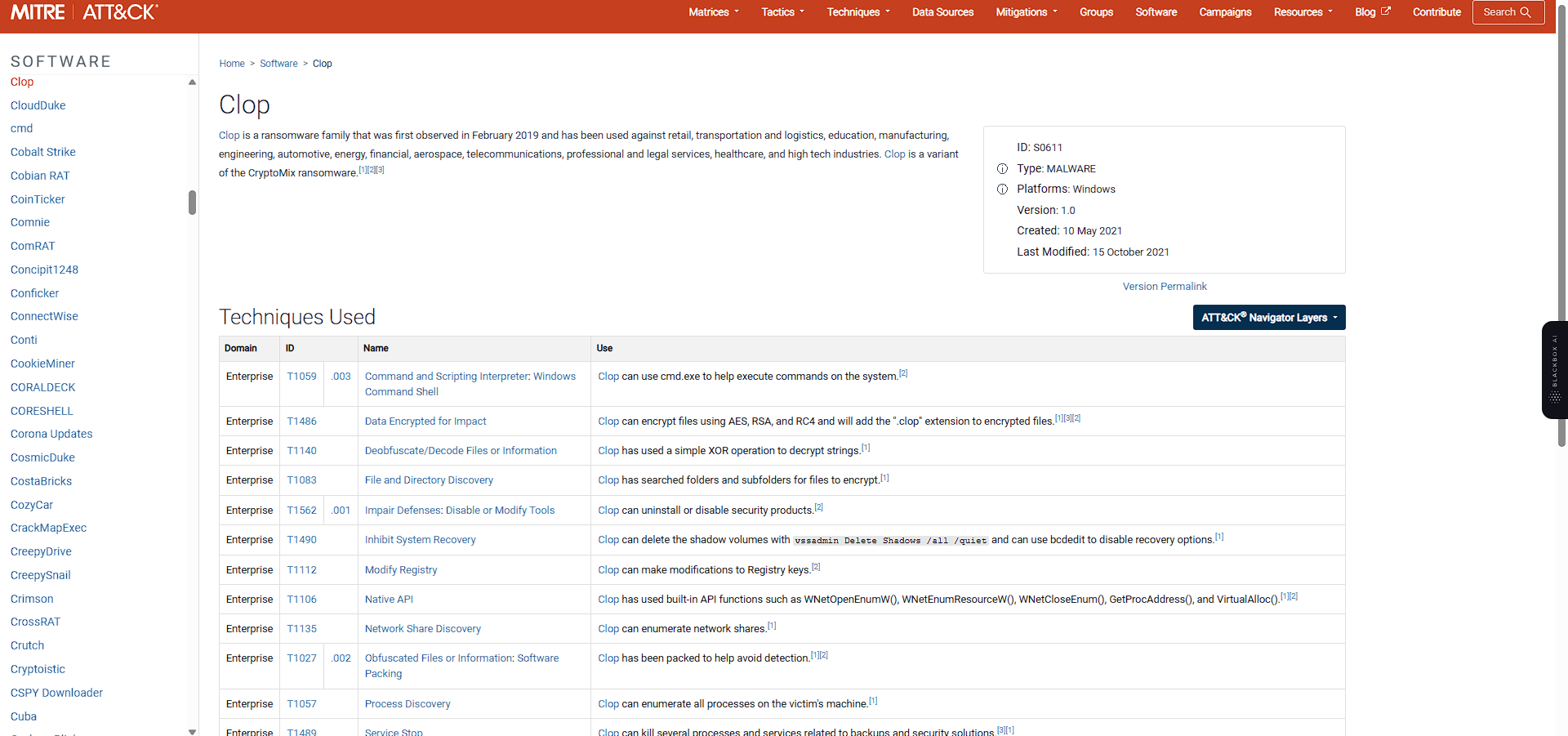Click the Search button
Image resolution: width=1568 pixels, height=736 pixels.
click(x=1508, y=12)
